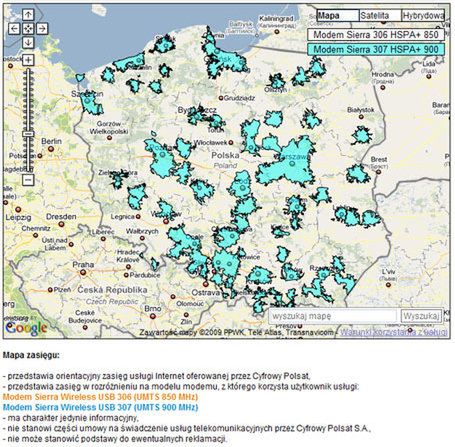Click the blue 'Modem Sierra Wireless USB 307' text
The height and width of the screenshot is (447, 455).
(x=100, y=407)
